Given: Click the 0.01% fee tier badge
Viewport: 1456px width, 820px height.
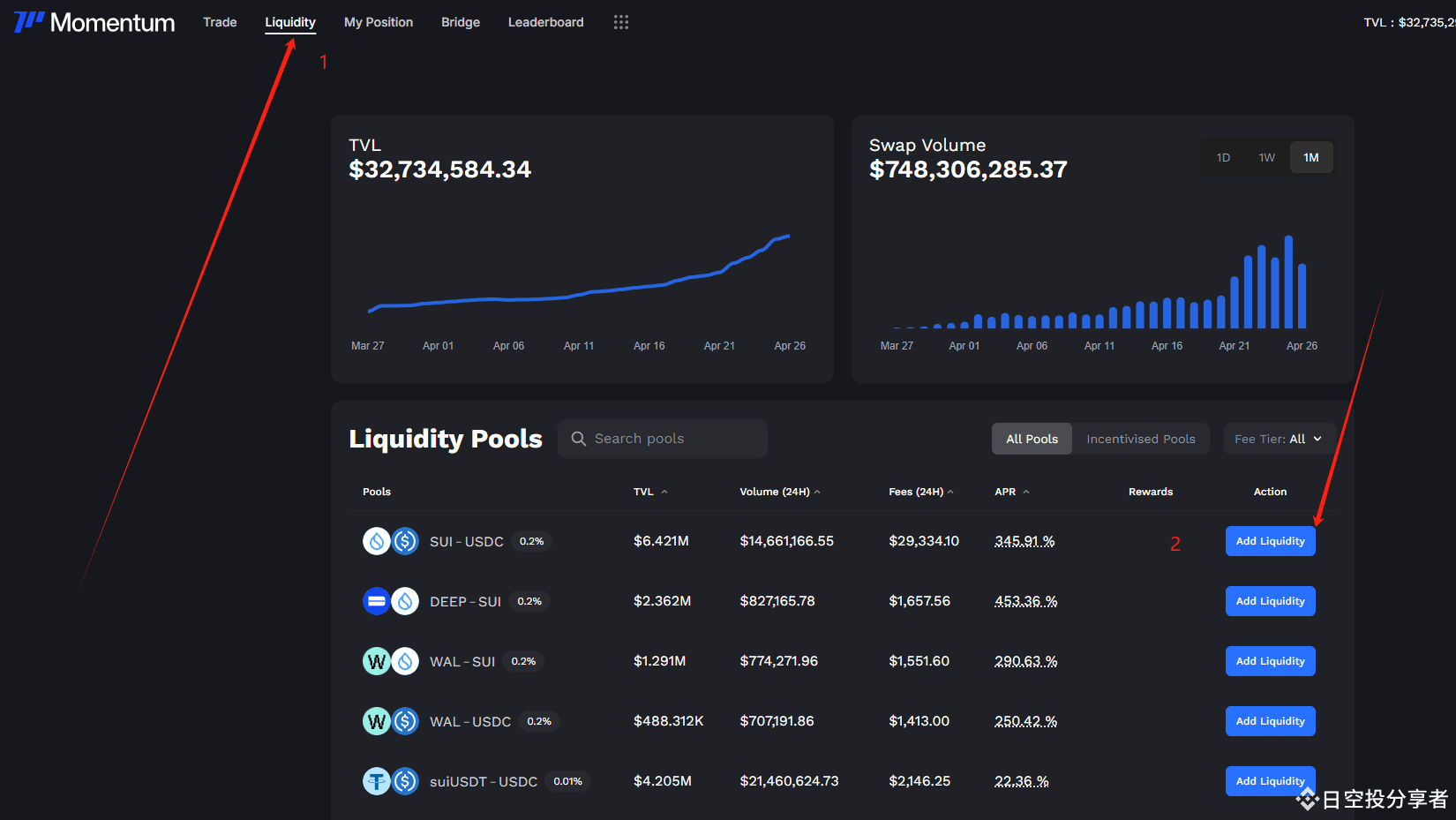Looking at the screenshot, I should point(567,781).
